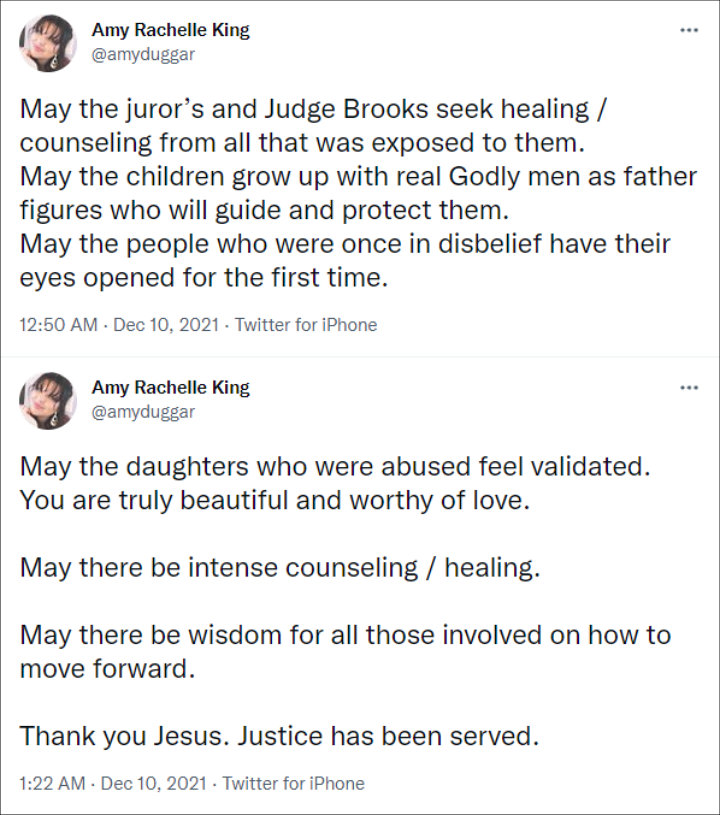Open Twitter for iPhone link on first tweet
720x815 pixels.
coord(306,325)
